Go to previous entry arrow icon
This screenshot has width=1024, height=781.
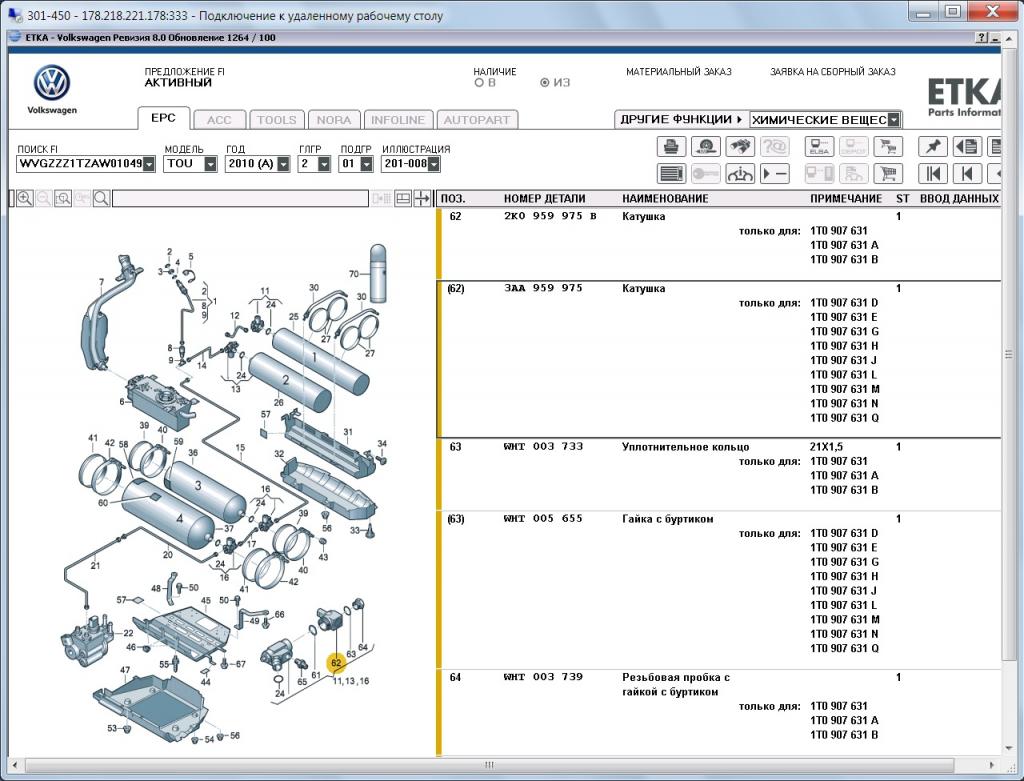tap(967, 174)
